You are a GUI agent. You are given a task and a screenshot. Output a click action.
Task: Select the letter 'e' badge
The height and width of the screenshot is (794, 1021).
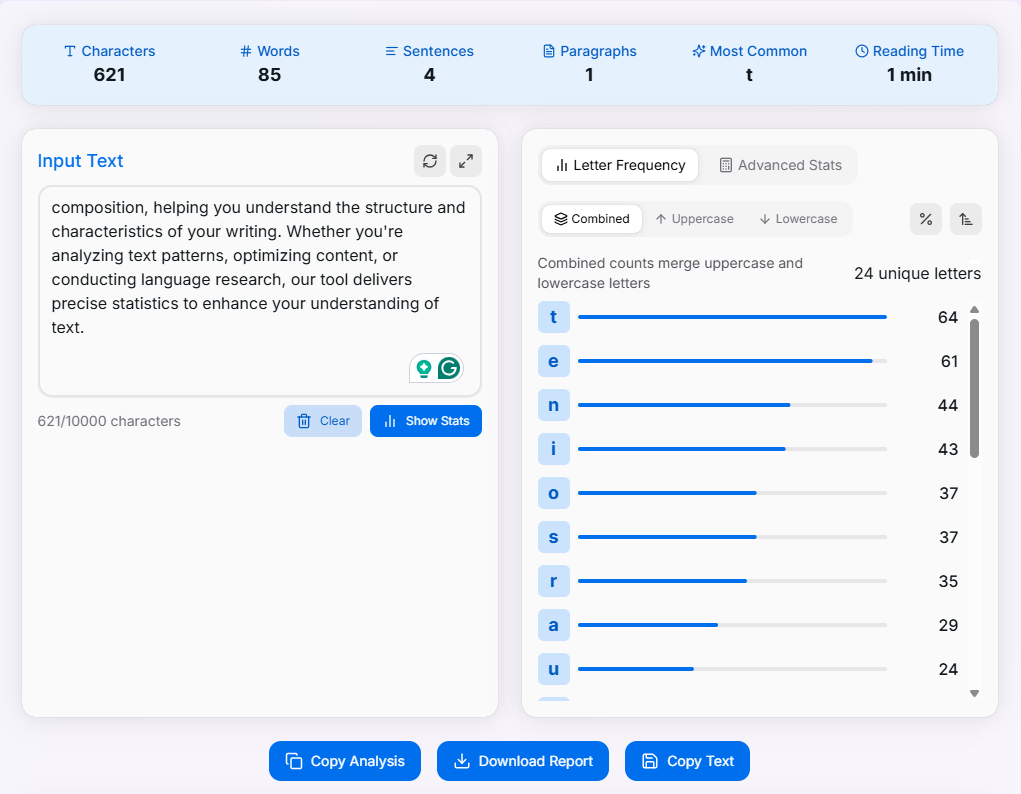553,361
